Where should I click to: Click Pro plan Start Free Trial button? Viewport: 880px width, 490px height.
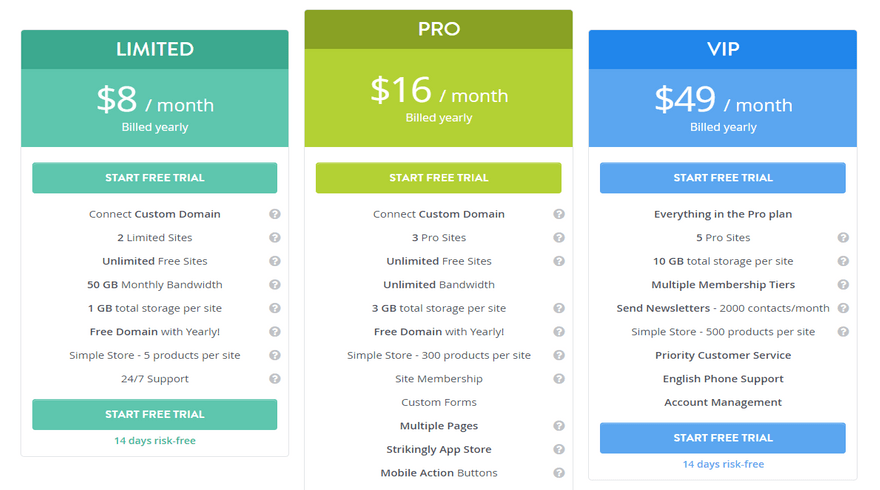(438, 178)
